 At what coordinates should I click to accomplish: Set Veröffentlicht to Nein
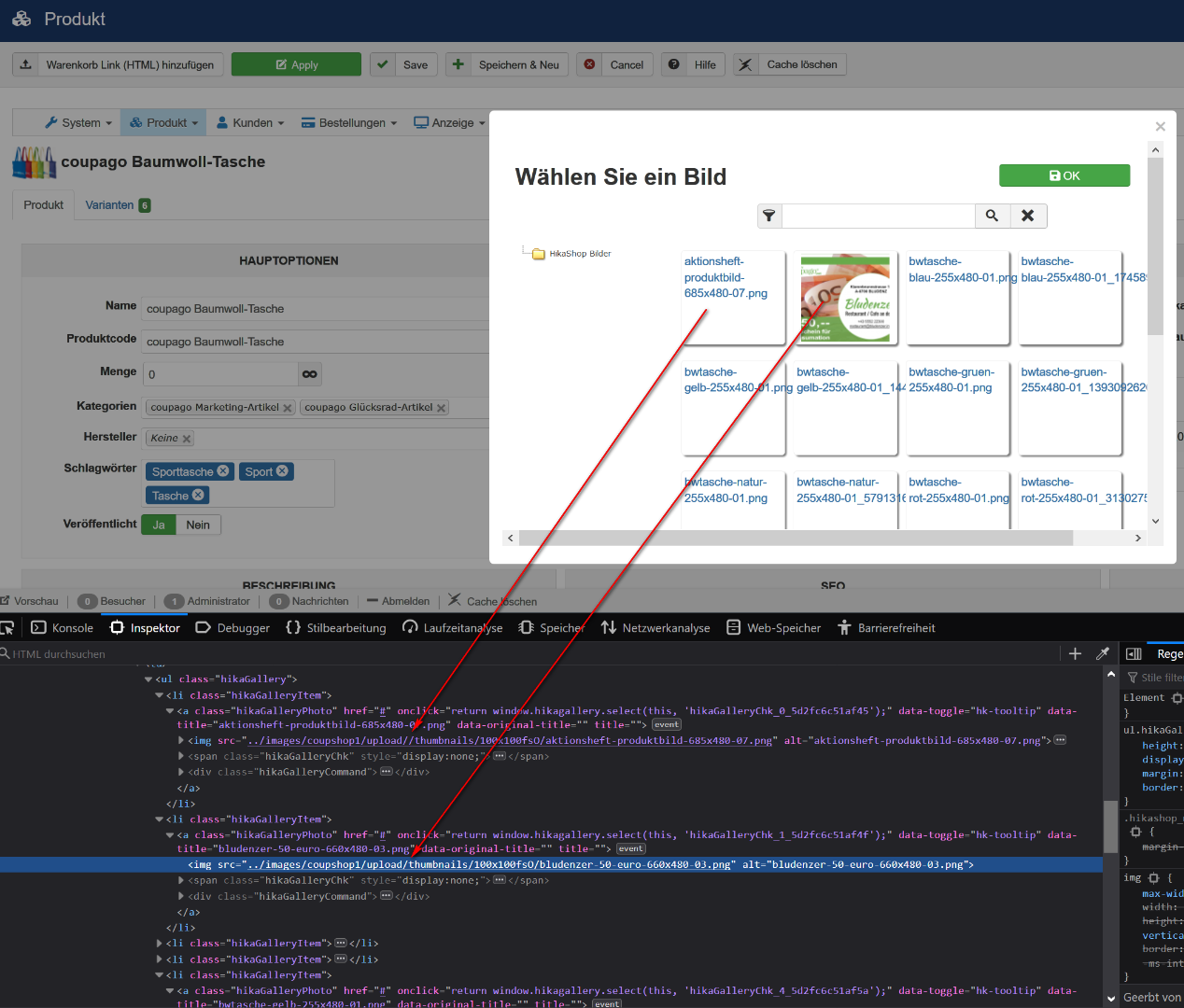(198, 525)
